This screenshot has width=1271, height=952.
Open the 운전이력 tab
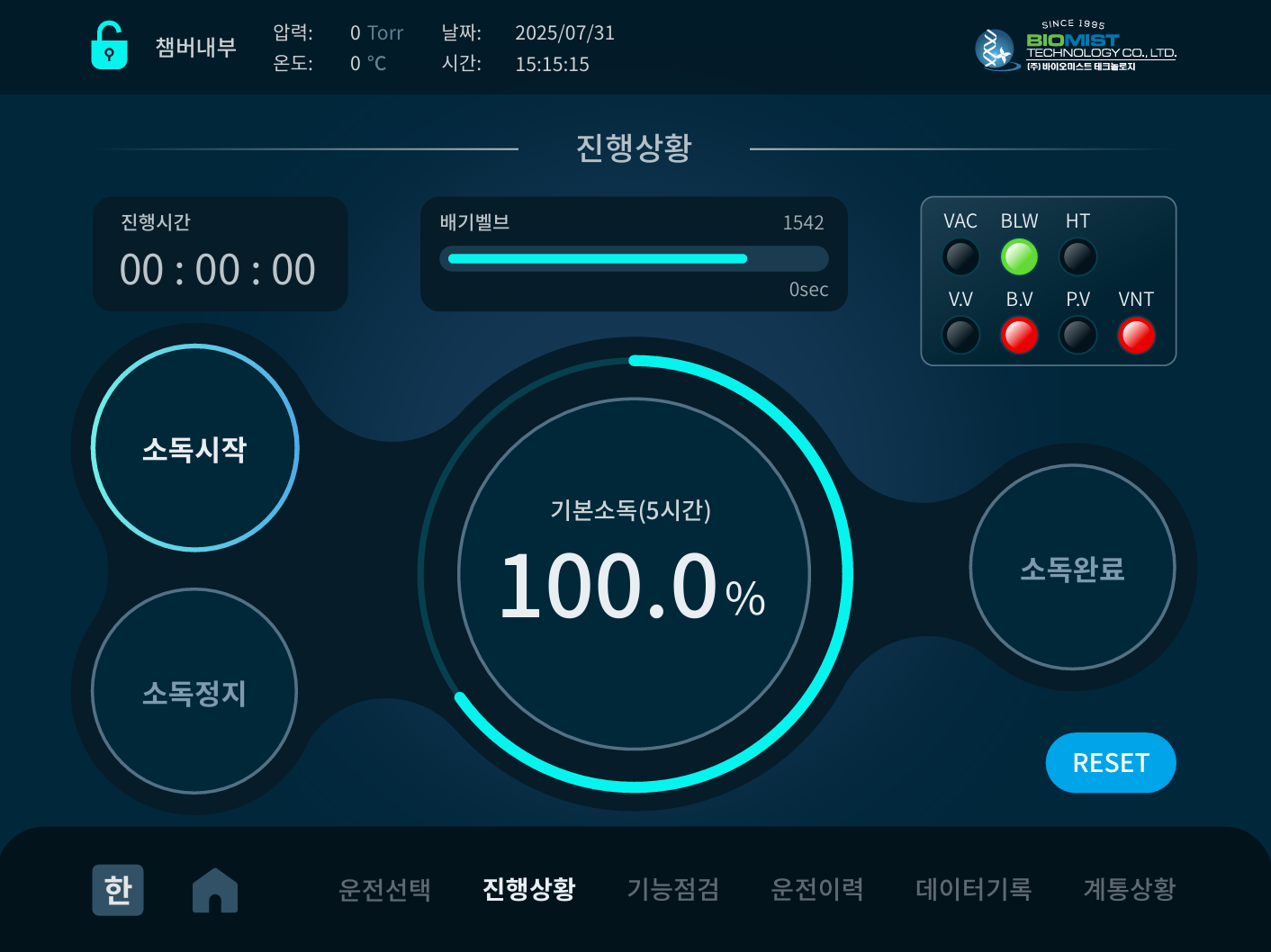tap(817, 890)
